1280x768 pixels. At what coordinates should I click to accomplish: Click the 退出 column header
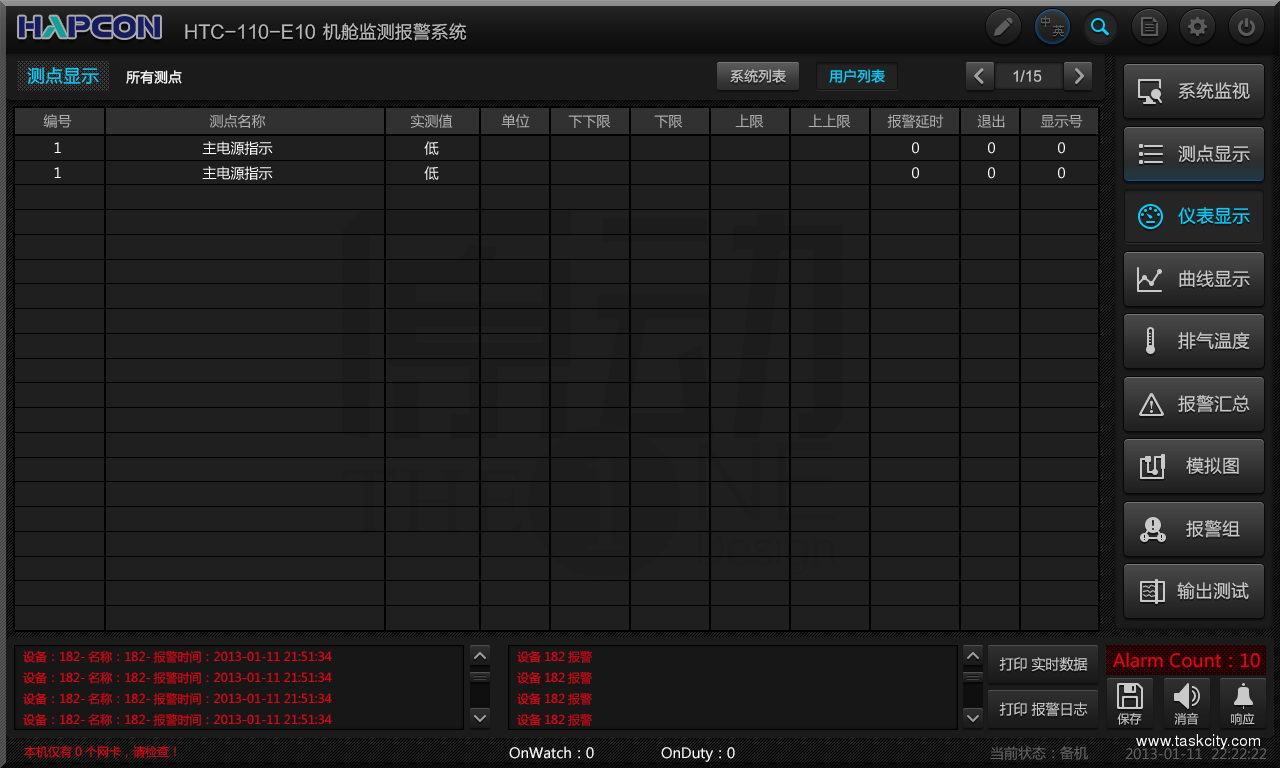click(x=990, y=121)
